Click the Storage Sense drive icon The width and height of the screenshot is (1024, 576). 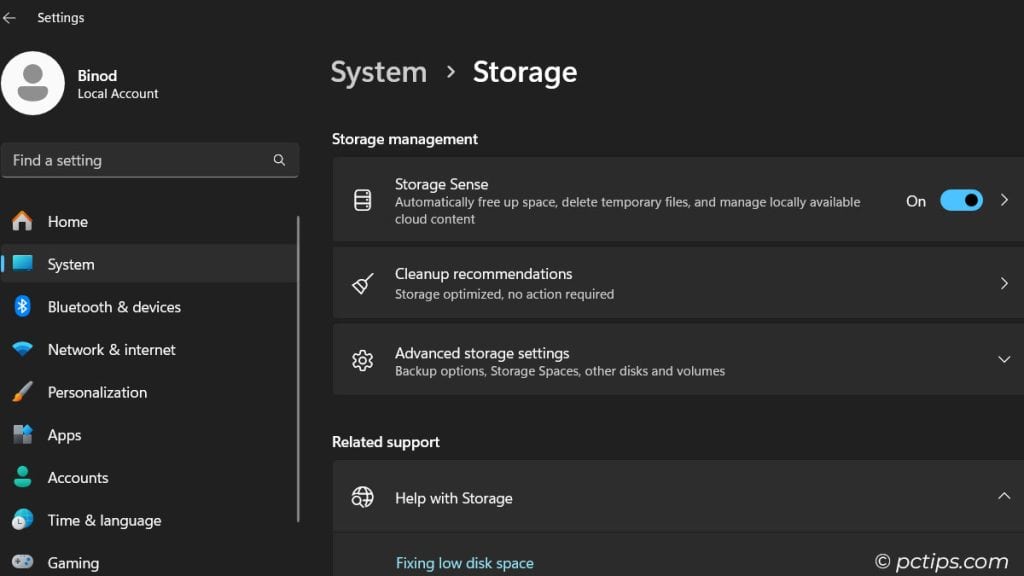pyautogui.click(x=362, y=200)
